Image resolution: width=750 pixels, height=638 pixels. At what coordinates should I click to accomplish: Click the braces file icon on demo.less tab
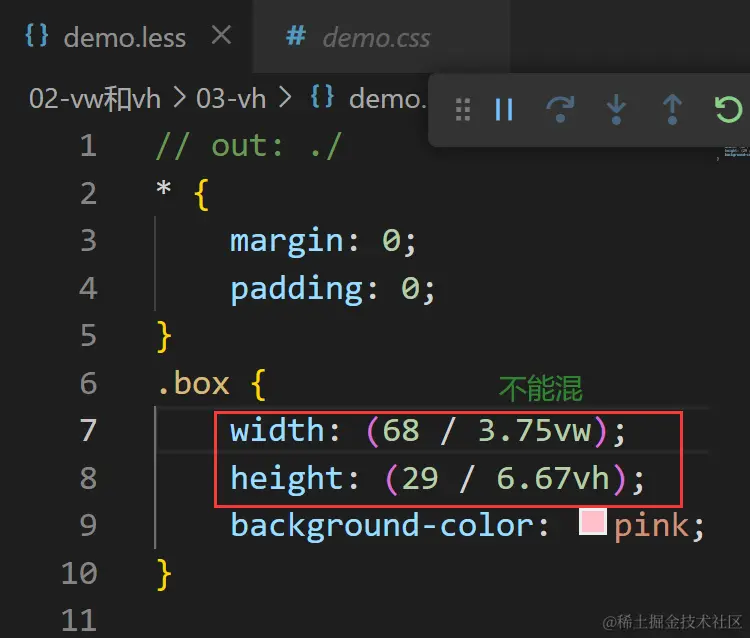[x=37, y=35]
